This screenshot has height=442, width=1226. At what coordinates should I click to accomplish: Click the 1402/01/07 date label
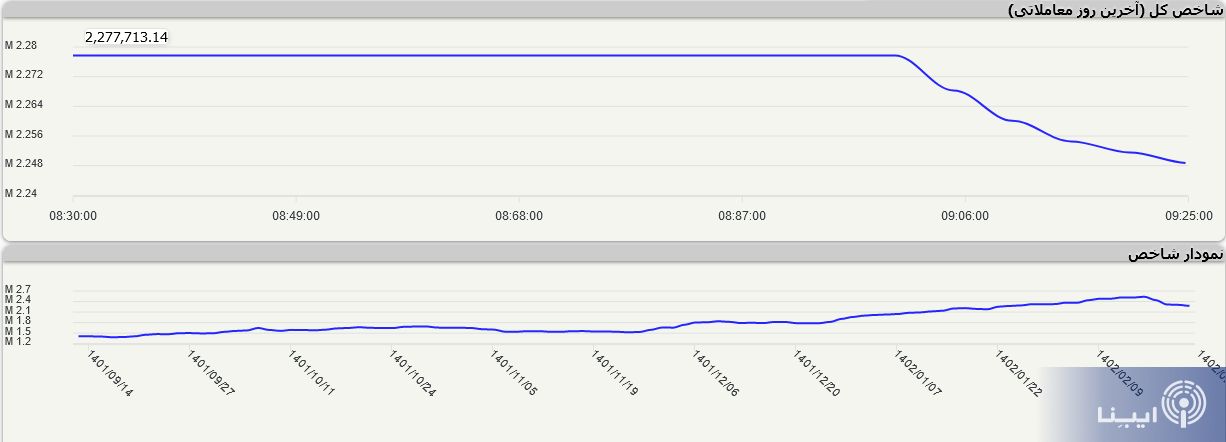pos(919,374)
